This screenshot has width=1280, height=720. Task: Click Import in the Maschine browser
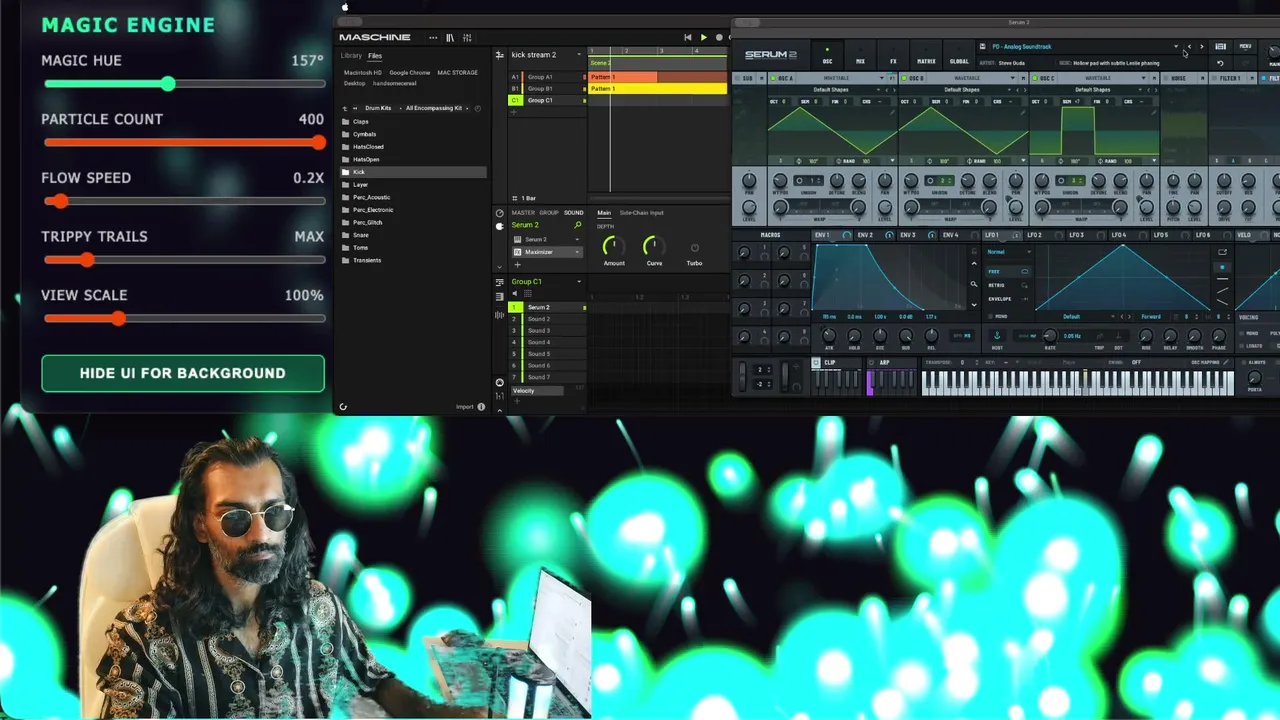tap(465, 407)
